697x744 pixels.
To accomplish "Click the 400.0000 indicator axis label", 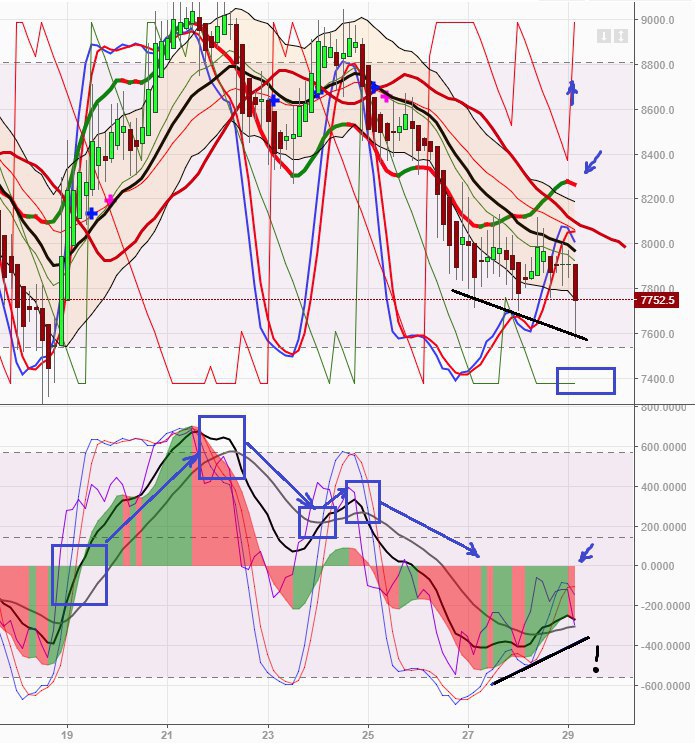I will pos(663,487).
